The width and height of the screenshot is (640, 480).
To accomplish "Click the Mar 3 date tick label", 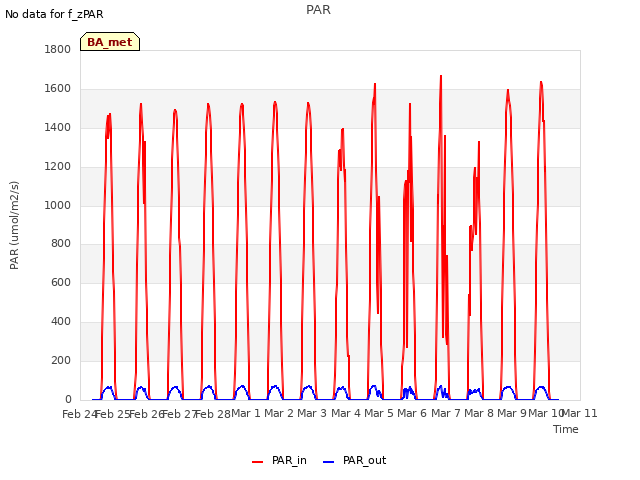I will click(312, 413).
